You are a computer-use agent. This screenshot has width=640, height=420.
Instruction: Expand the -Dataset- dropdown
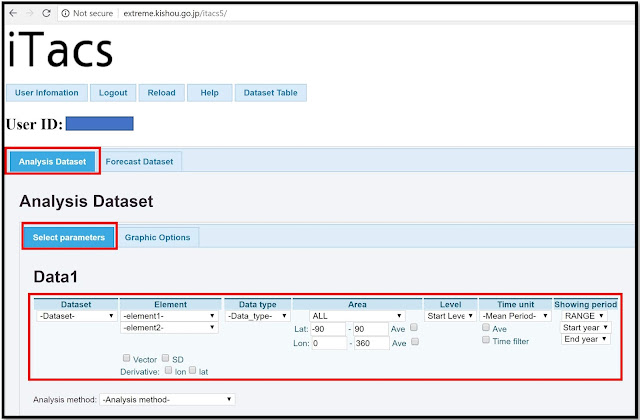click(76, 316)
